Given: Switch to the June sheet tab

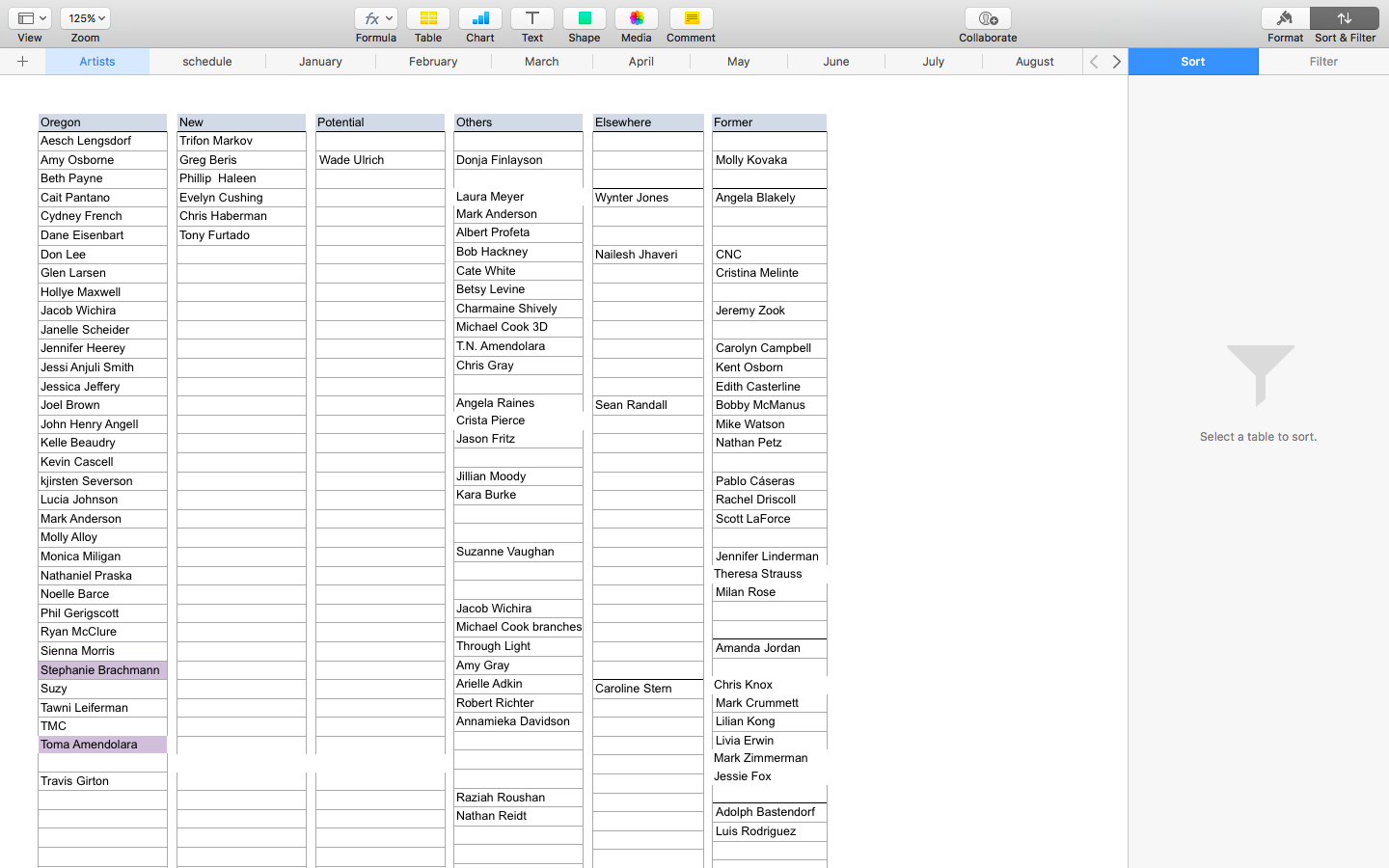Looking at the screenshot, I should click(x=836, y=62).
